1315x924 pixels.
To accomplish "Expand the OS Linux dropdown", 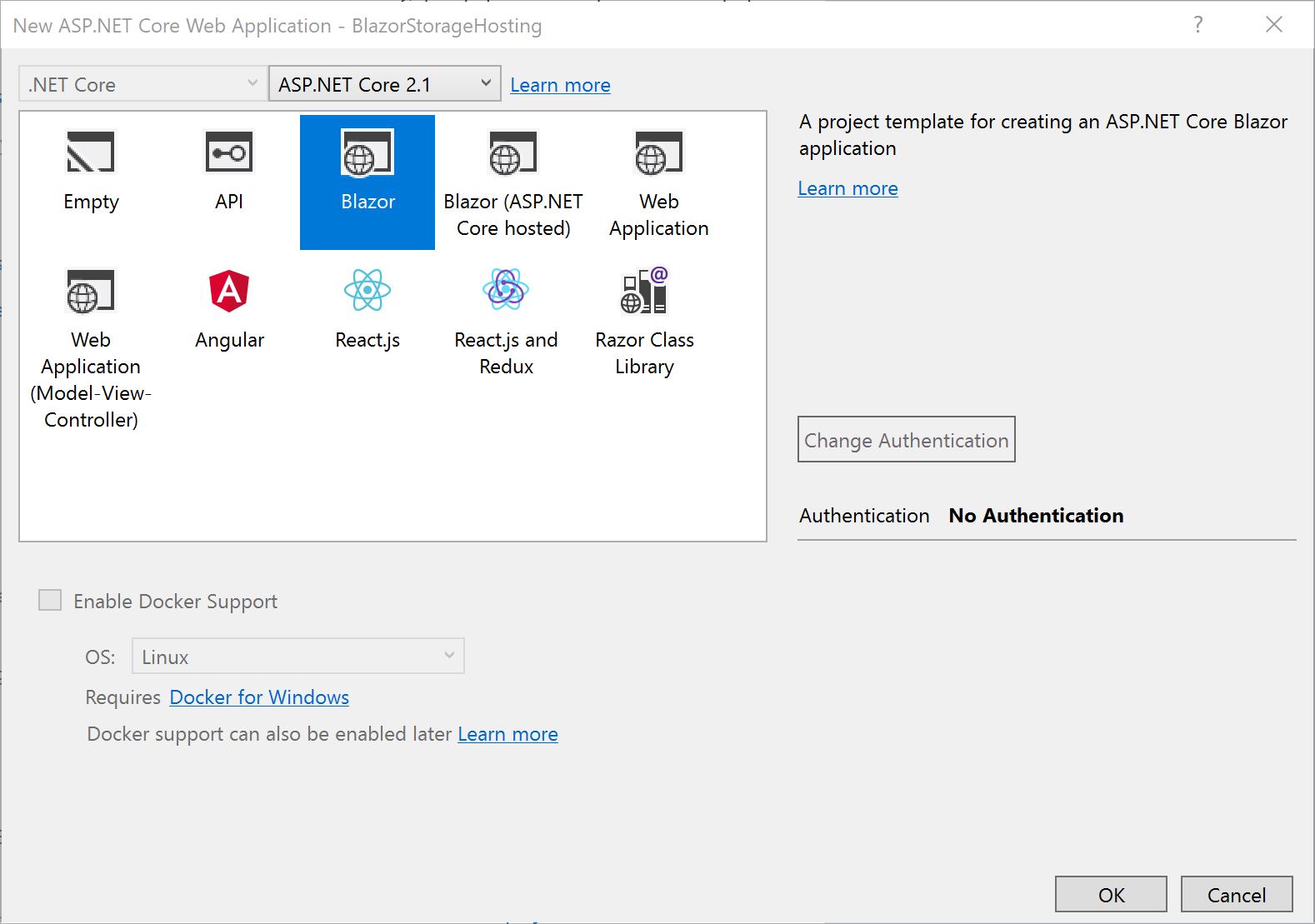I will (298, 656).
